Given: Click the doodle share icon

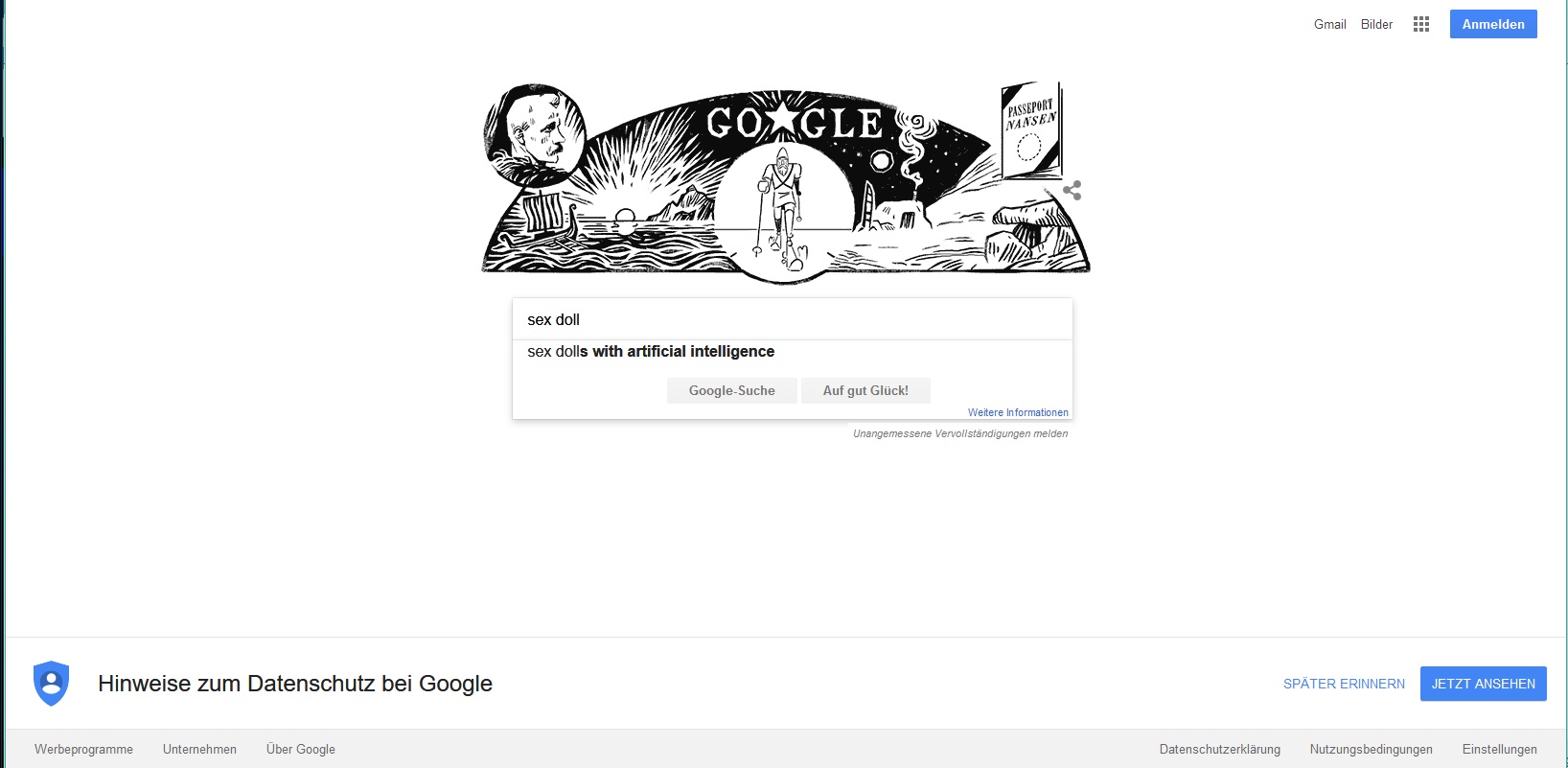Looking at the screenshot, I should click(x=1072, y=191).
